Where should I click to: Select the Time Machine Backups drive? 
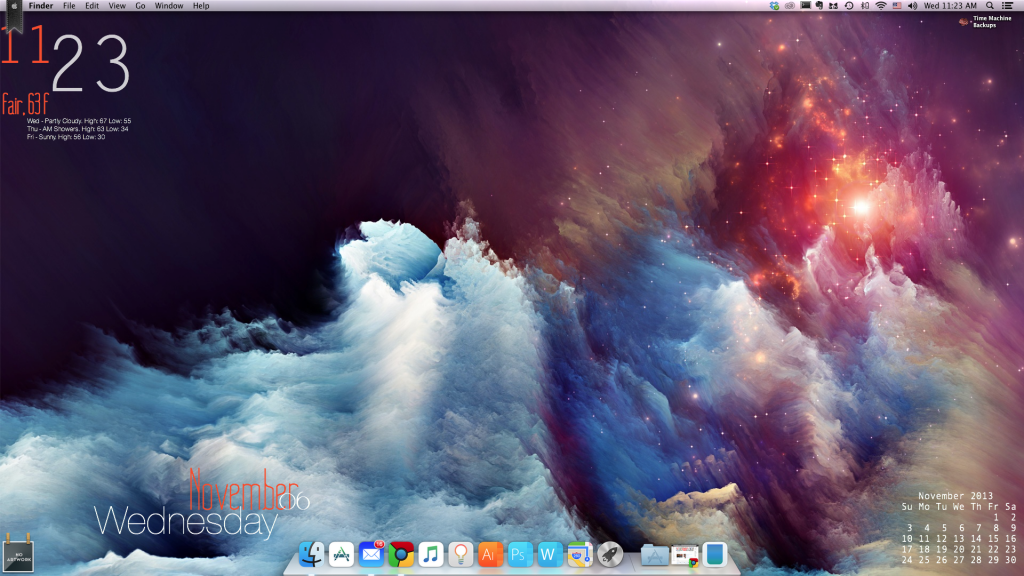pyautogui.click(x=985, y=22)
